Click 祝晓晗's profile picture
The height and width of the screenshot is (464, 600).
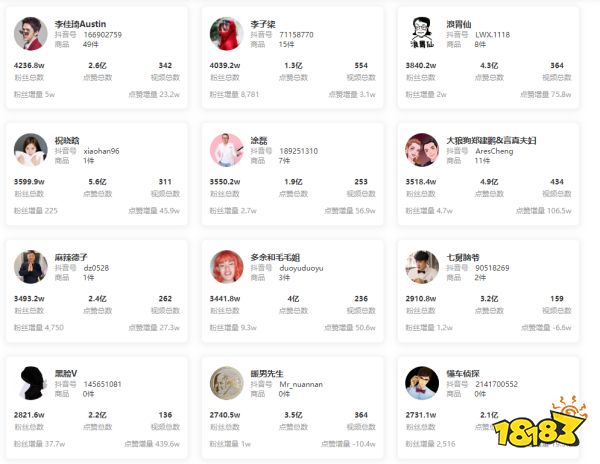[31, 150]
